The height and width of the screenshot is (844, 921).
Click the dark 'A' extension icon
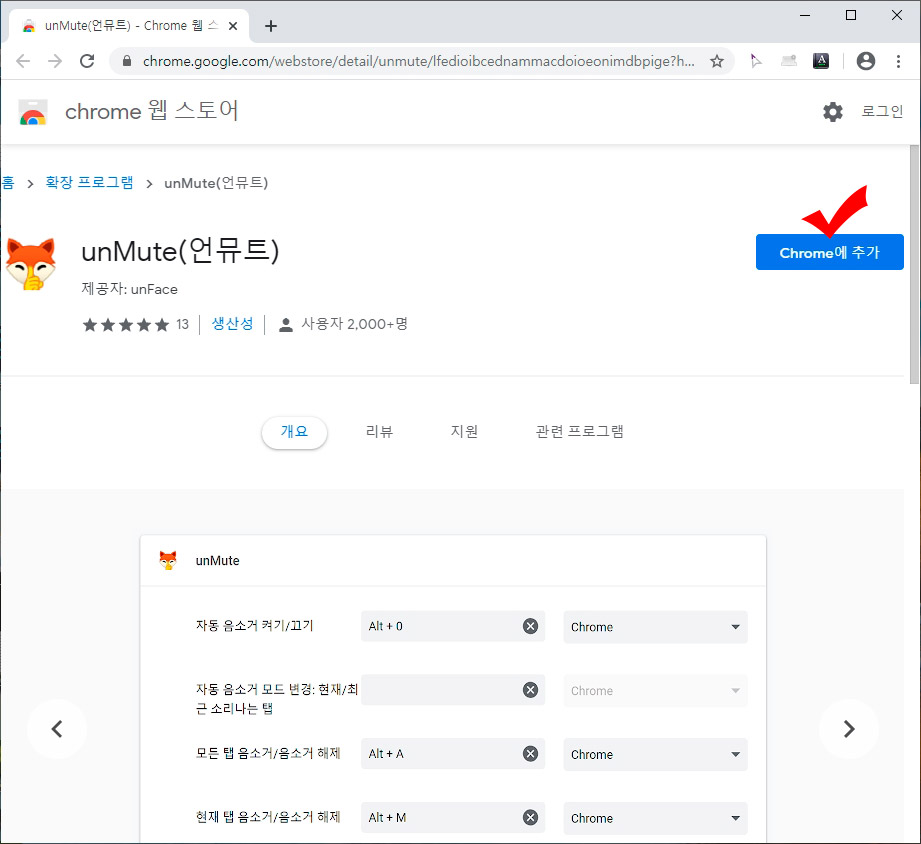coord(821,60)
